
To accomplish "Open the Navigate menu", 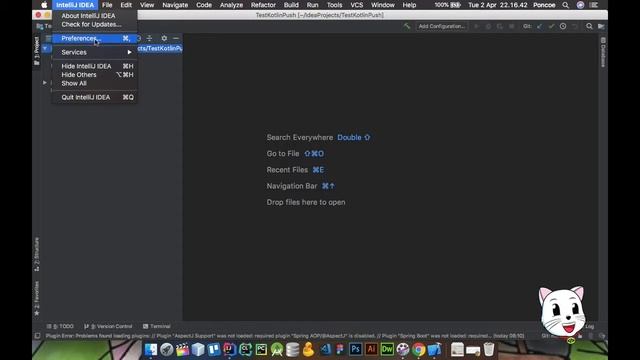I will pos(175,5).
